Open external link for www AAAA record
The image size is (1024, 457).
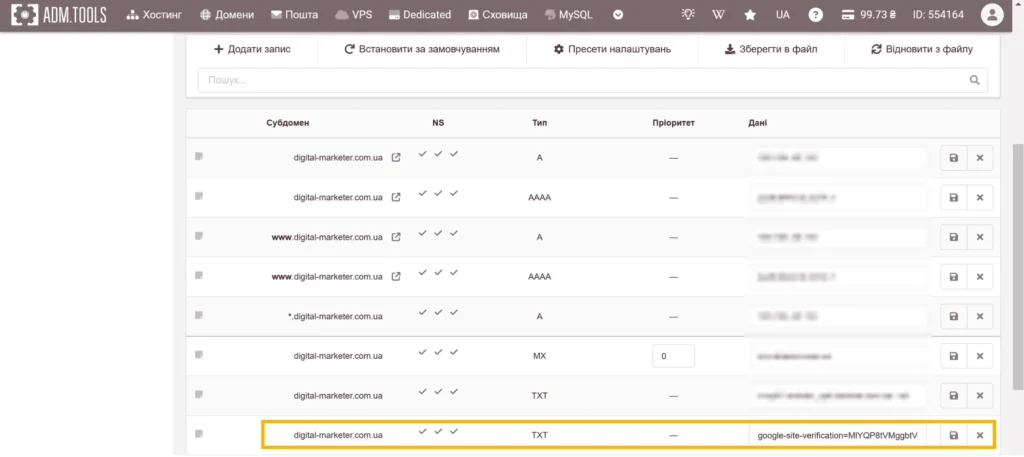tap(396, 276)
